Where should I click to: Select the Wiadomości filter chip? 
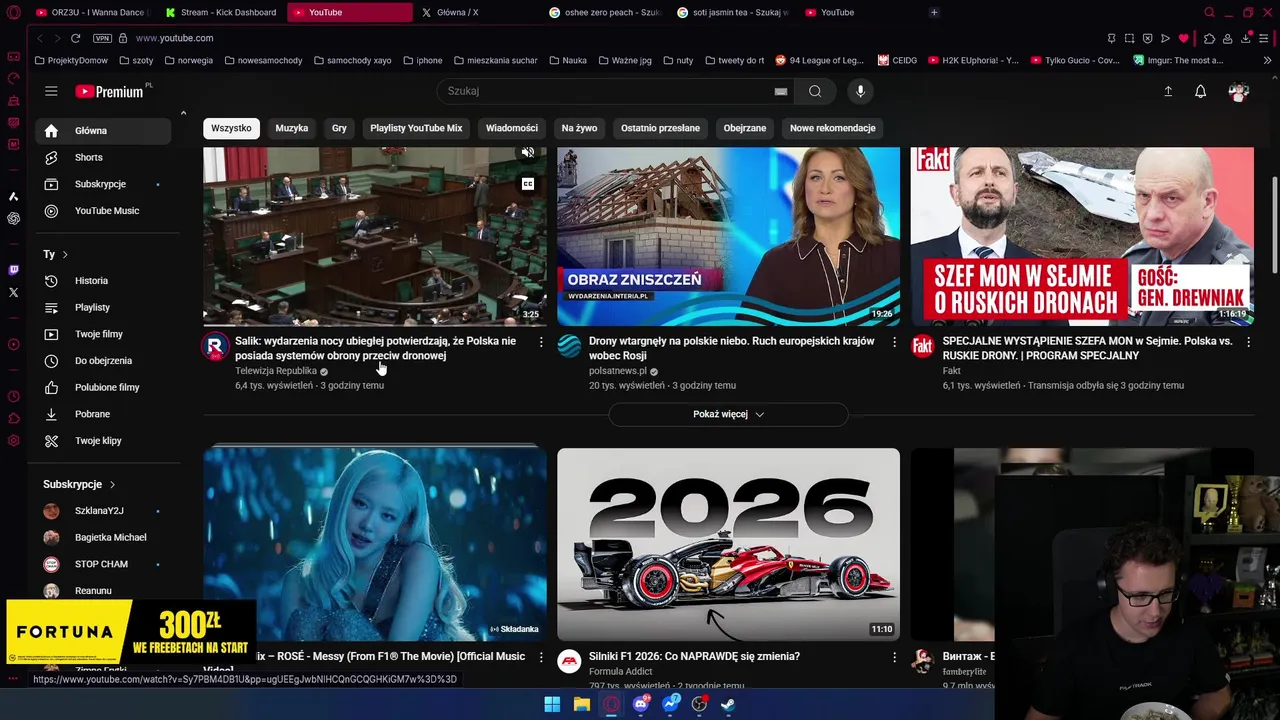pos(512,128)
